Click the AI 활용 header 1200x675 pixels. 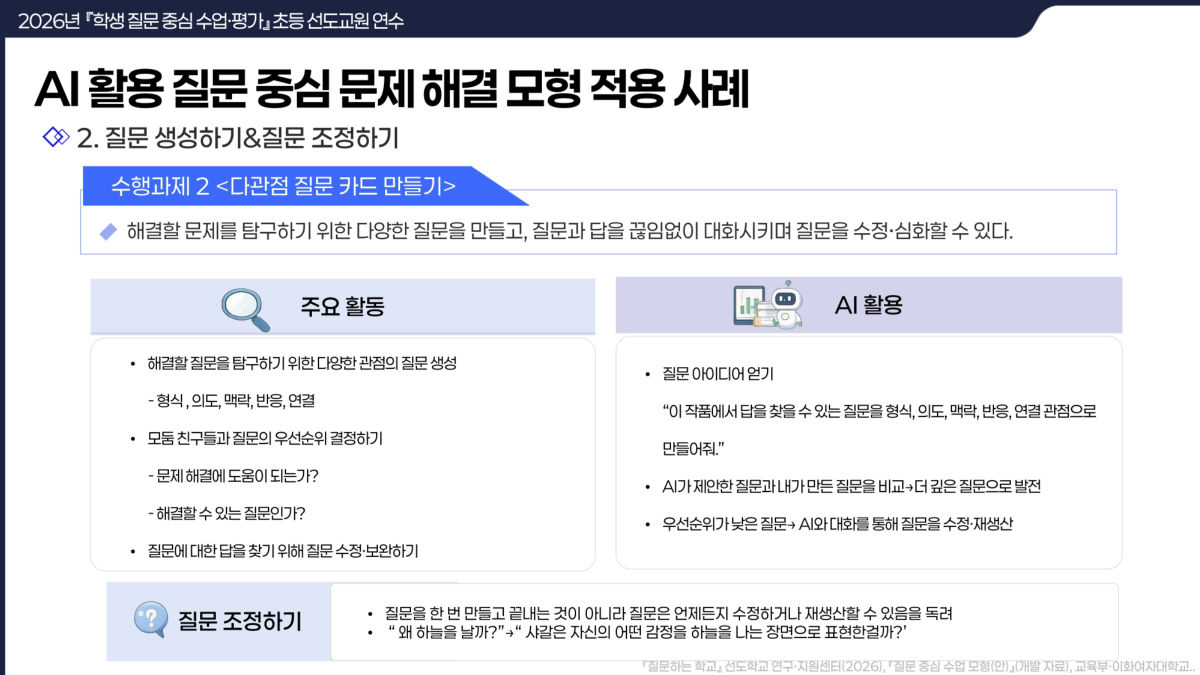point(868,305)
